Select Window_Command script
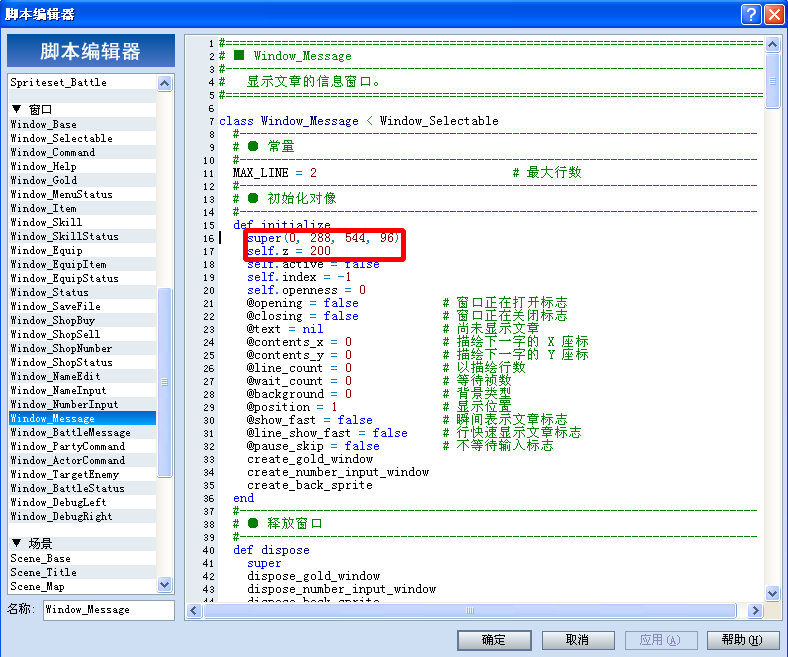Viewport: 788px width, 657px height. click(83, 152)
